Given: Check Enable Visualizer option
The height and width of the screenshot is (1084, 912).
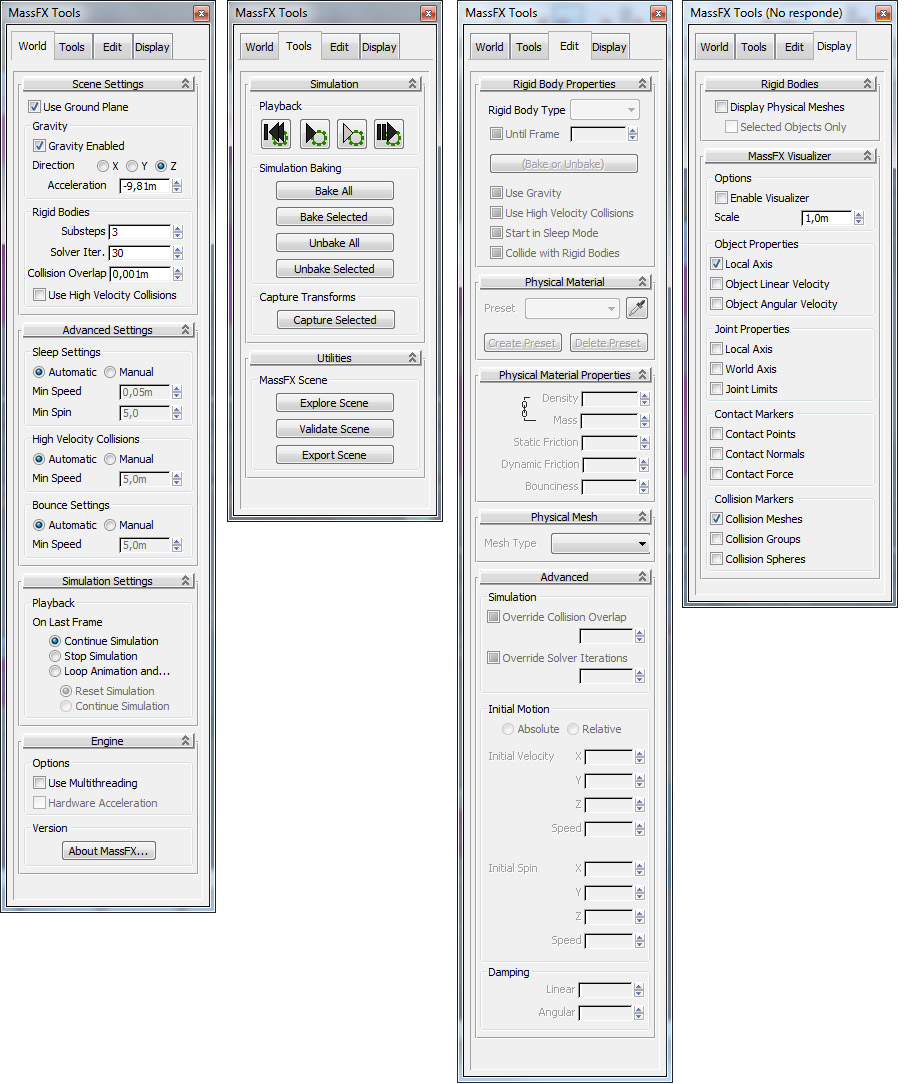Looking at the screenshot, I should (721, 198).
